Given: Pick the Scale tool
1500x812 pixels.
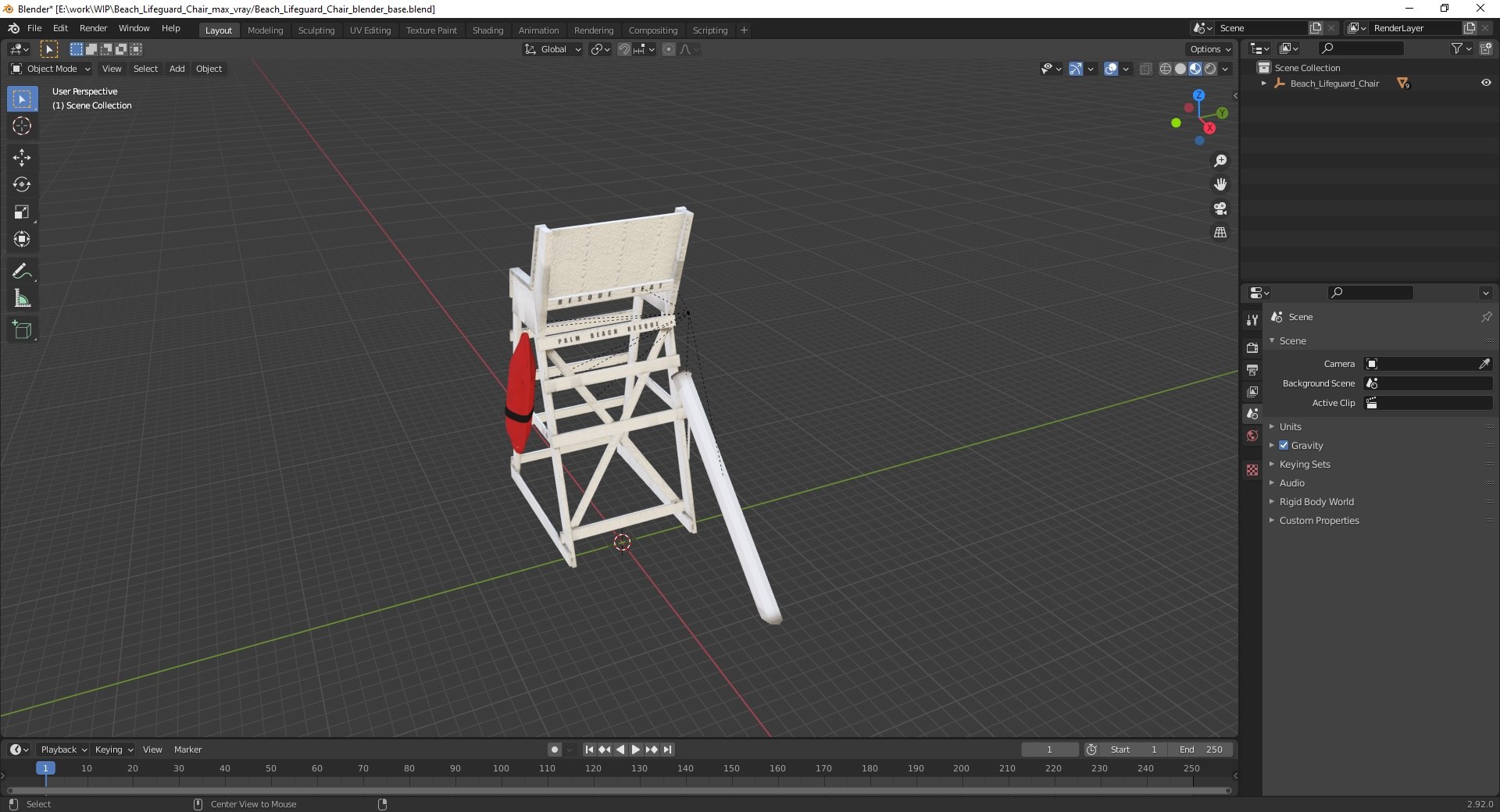Looking at the screenshot, I should [x=22, y=212].
